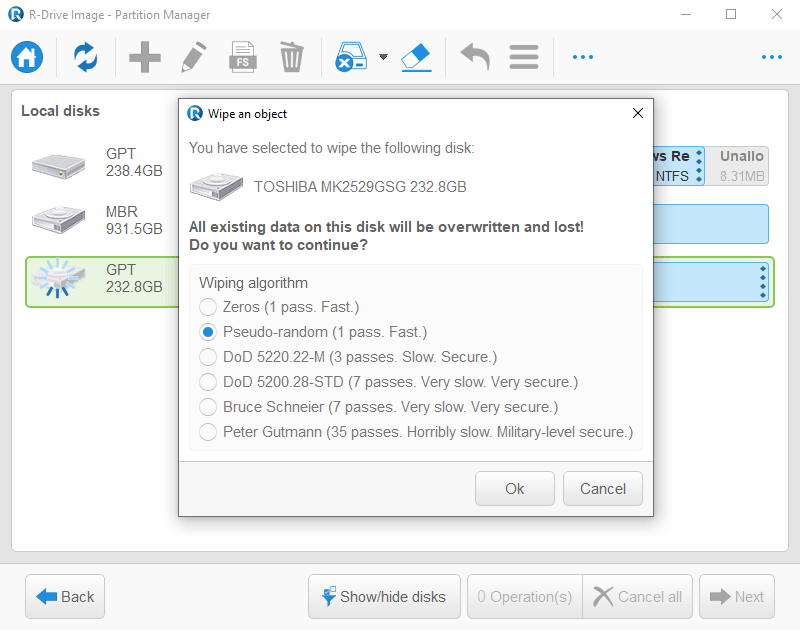Screen dimensions: 800x630
Task: Open the dropdown arrow beside clear disk
Action: 383,57
